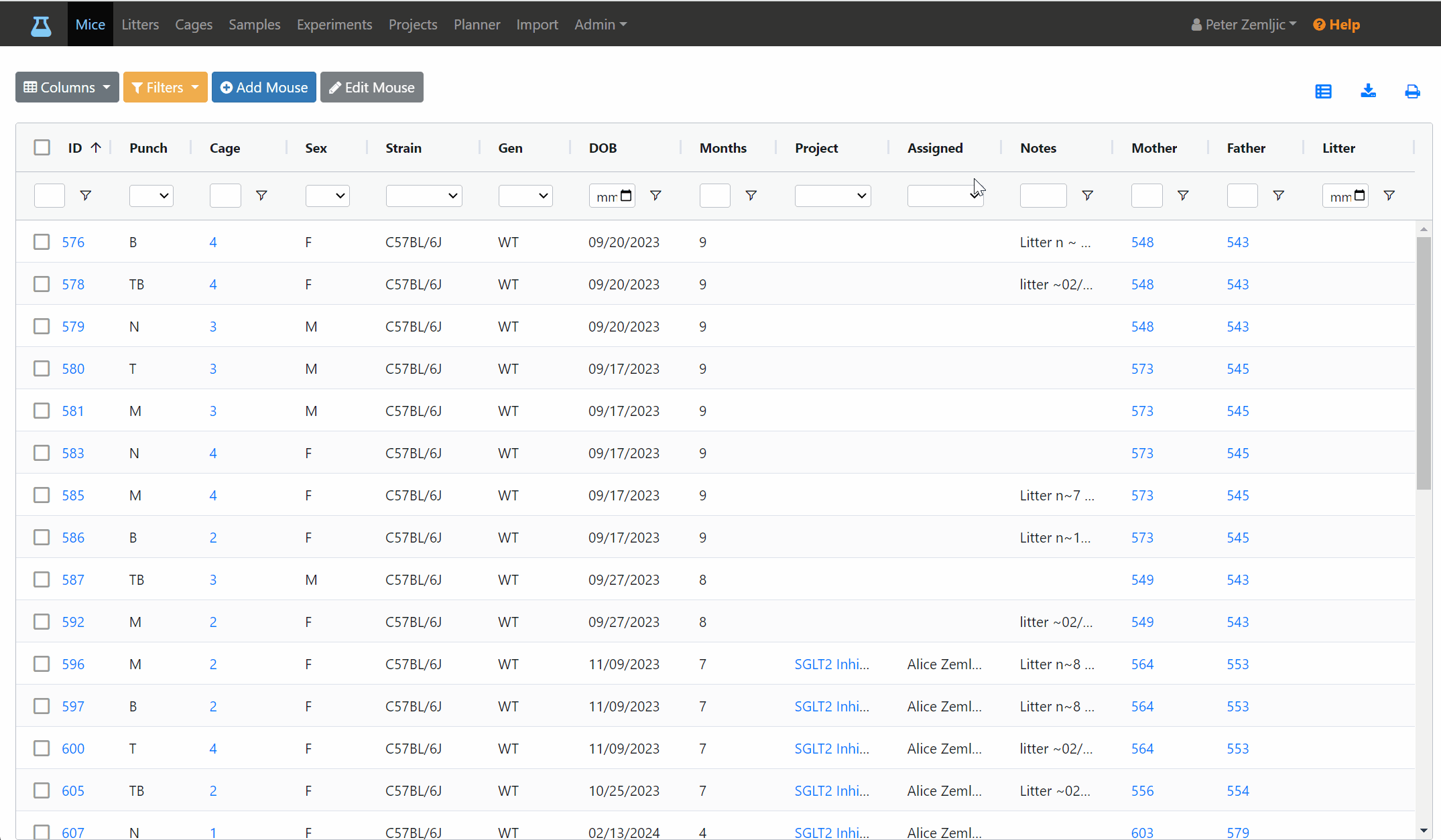Click the orange Help question icon

1318,25
